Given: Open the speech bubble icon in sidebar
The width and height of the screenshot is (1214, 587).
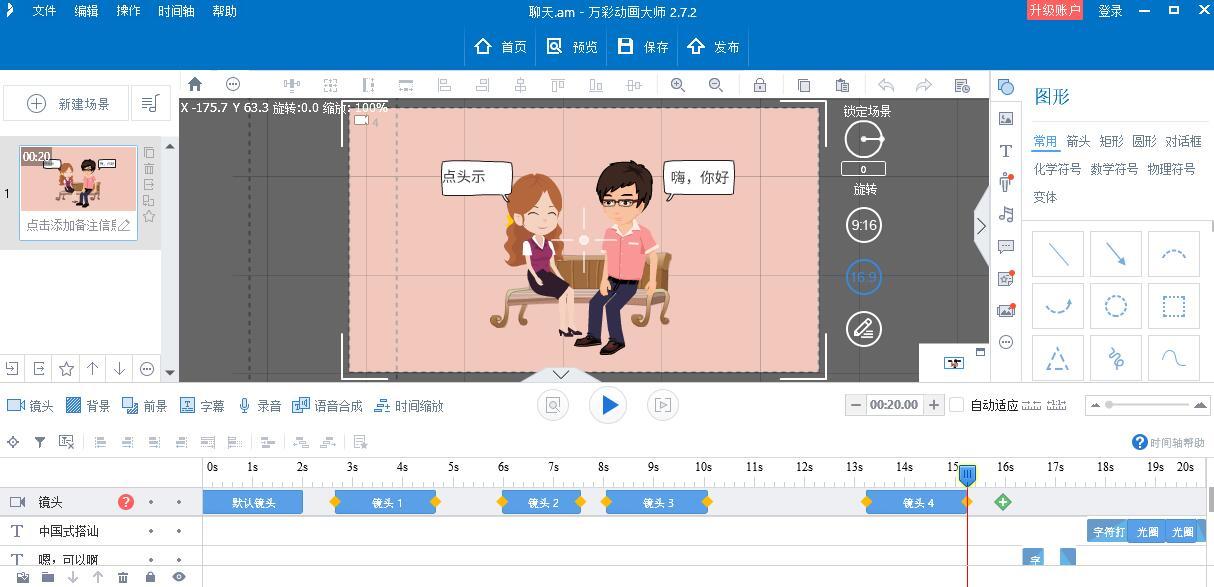Looking at the screenshot, I should 1006,246.
